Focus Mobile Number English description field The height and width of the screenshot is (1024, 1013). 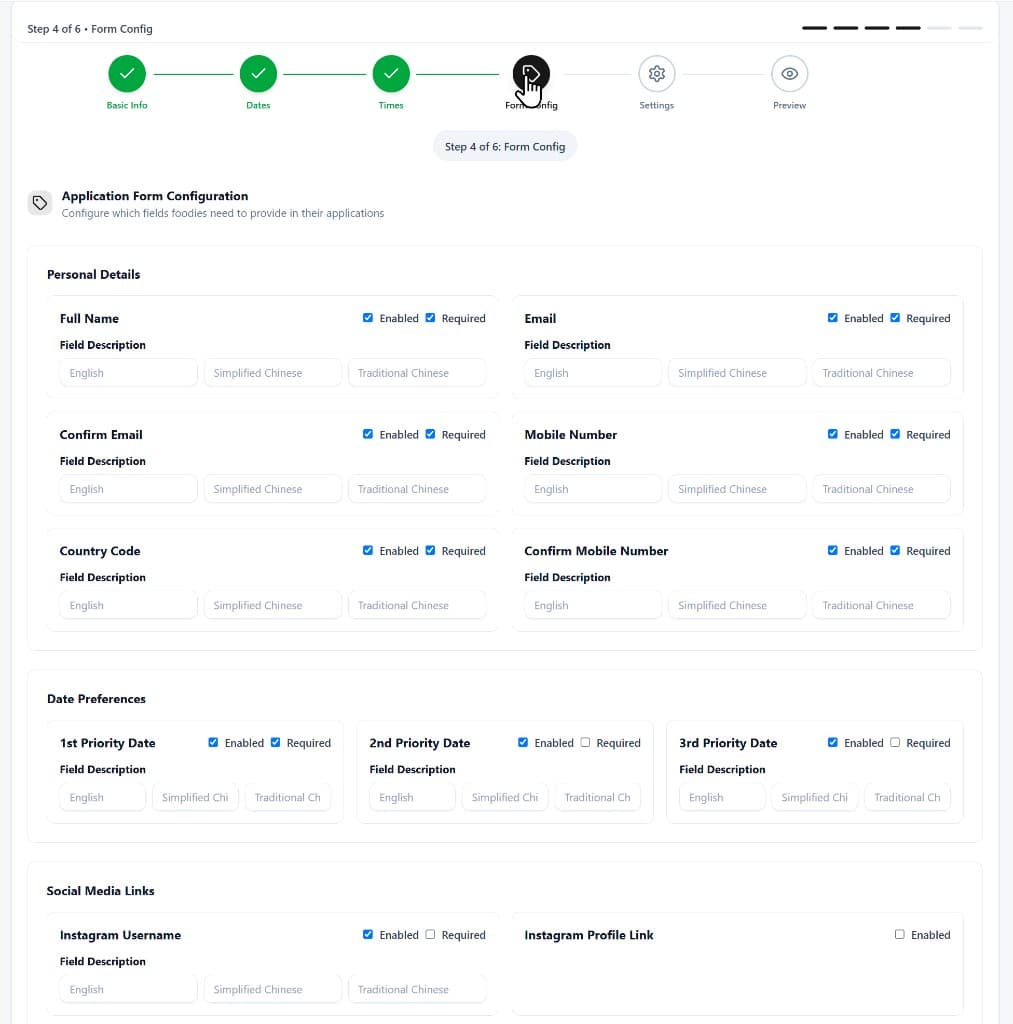[x=593, y=489]
